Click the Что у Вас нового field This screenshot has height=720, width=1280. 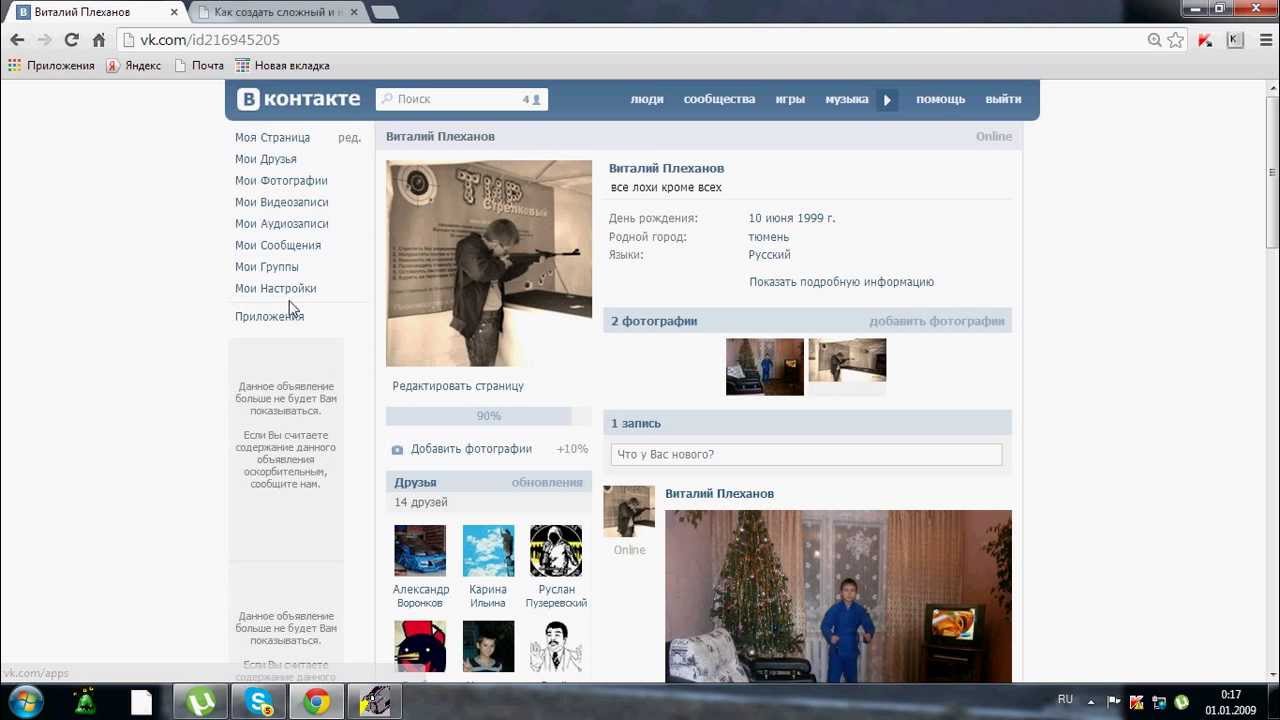tap(806, 454)
